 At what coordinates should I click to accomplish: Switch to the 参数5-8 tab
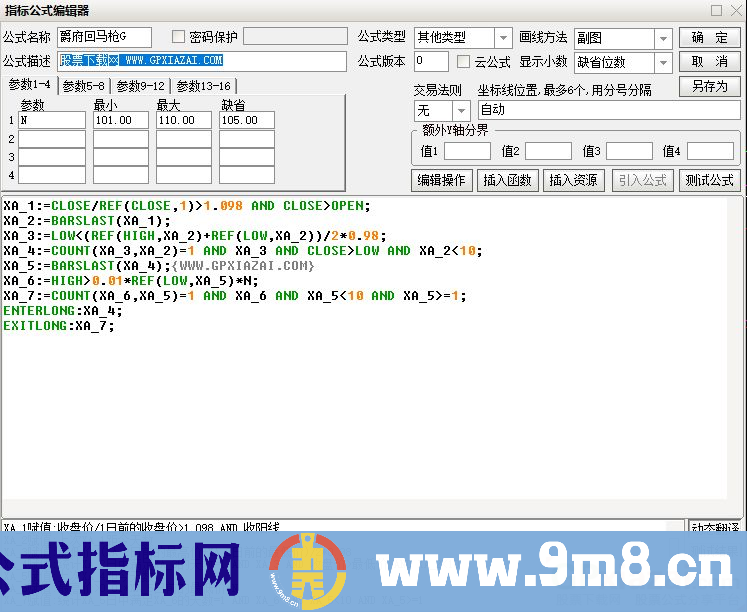(x=84, y=86)
